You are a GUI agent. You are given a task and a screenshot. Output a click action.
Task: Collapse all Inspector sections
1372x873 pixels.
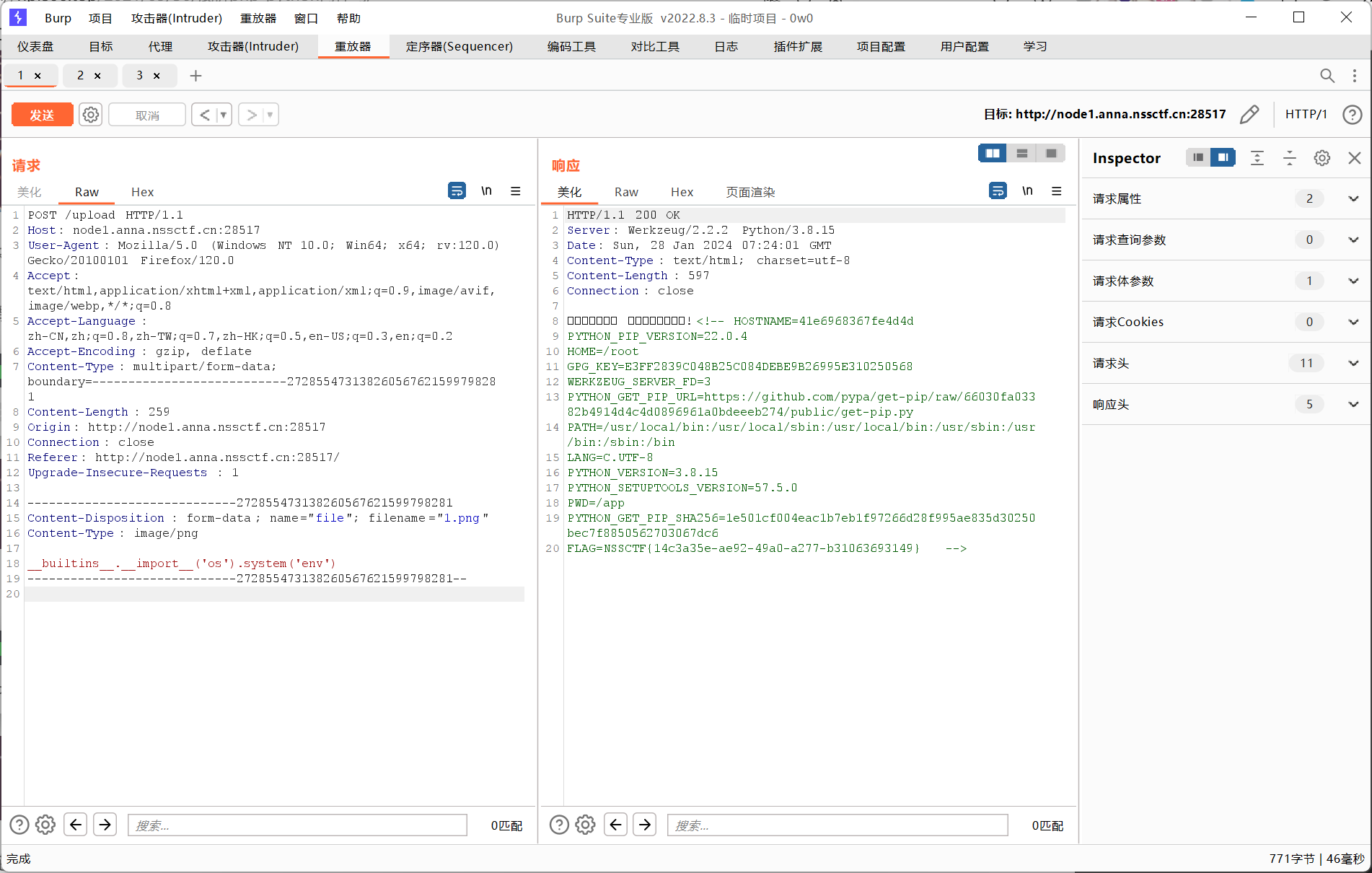[x=1290, y=158]
